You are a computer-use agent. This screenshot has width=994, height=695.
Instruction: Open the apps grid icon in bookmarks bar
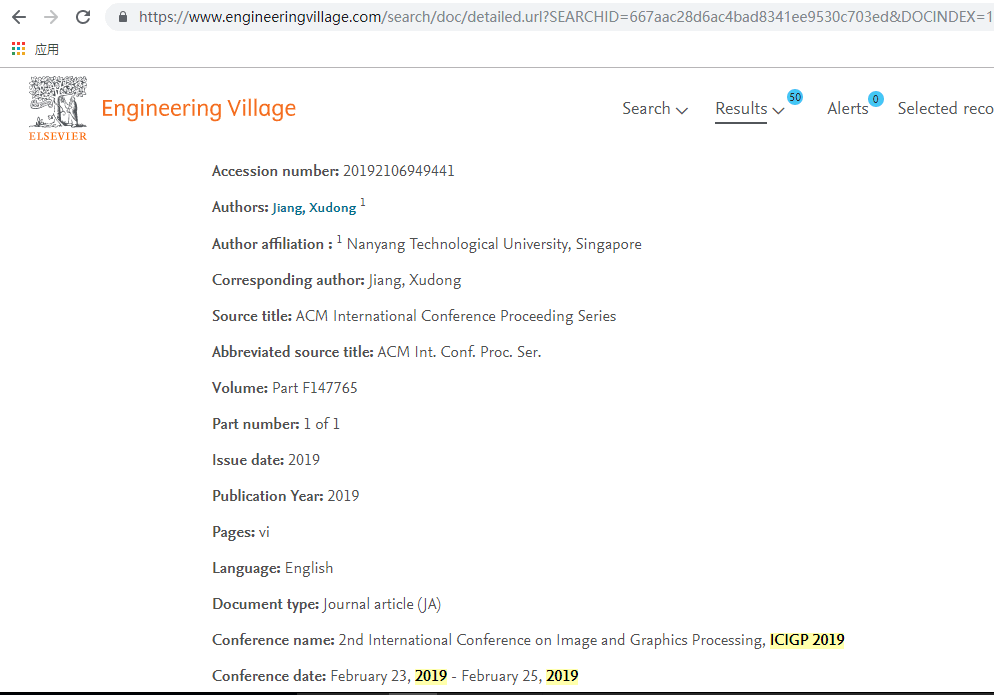[18, 49]
